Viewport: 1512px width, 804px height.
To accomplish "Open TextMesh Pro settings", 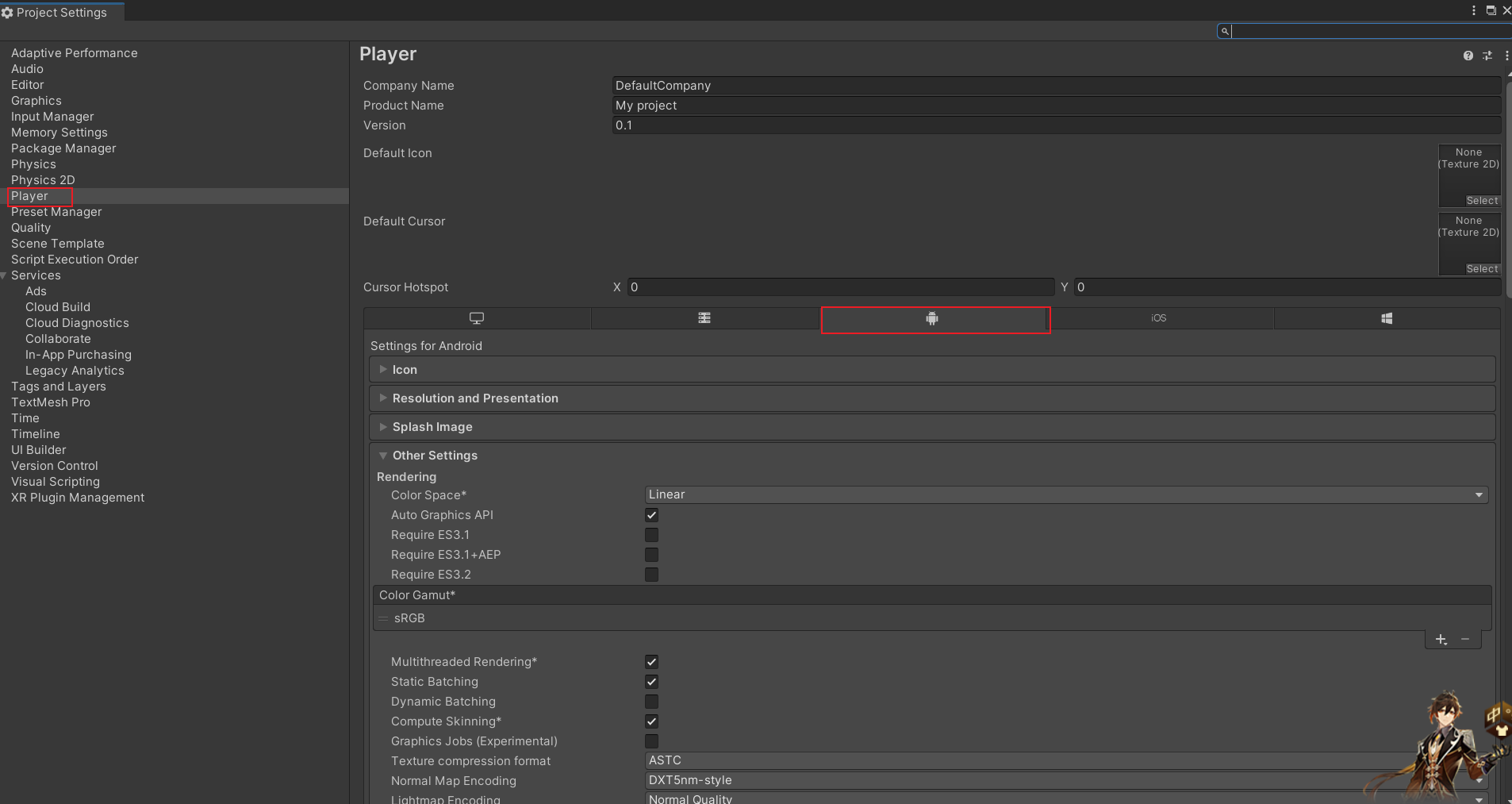I will tap(51, 402).
